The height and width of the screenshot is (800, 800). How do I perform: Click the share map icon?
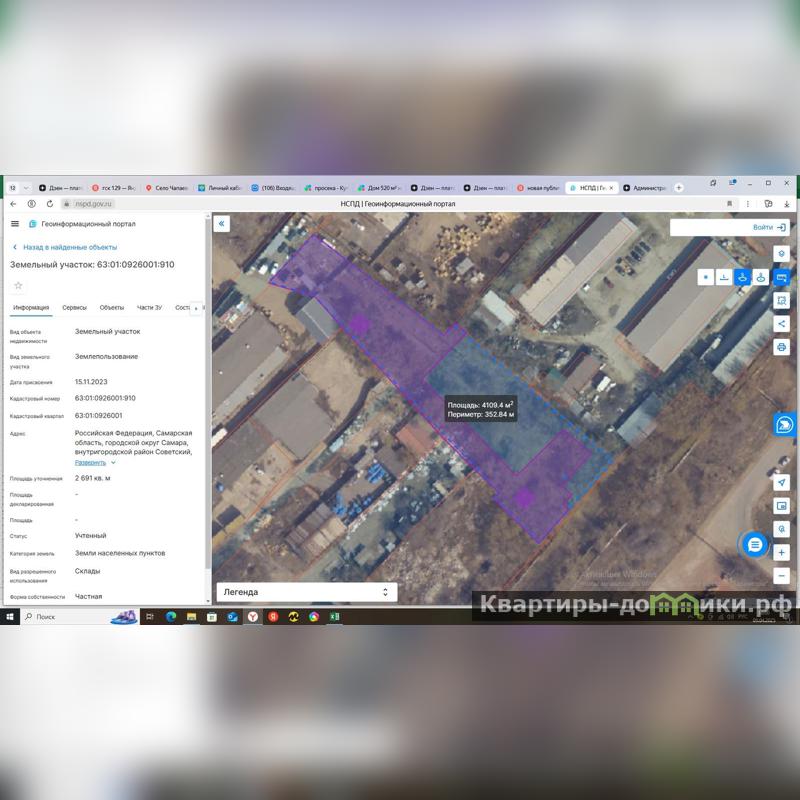coord(782,324)
